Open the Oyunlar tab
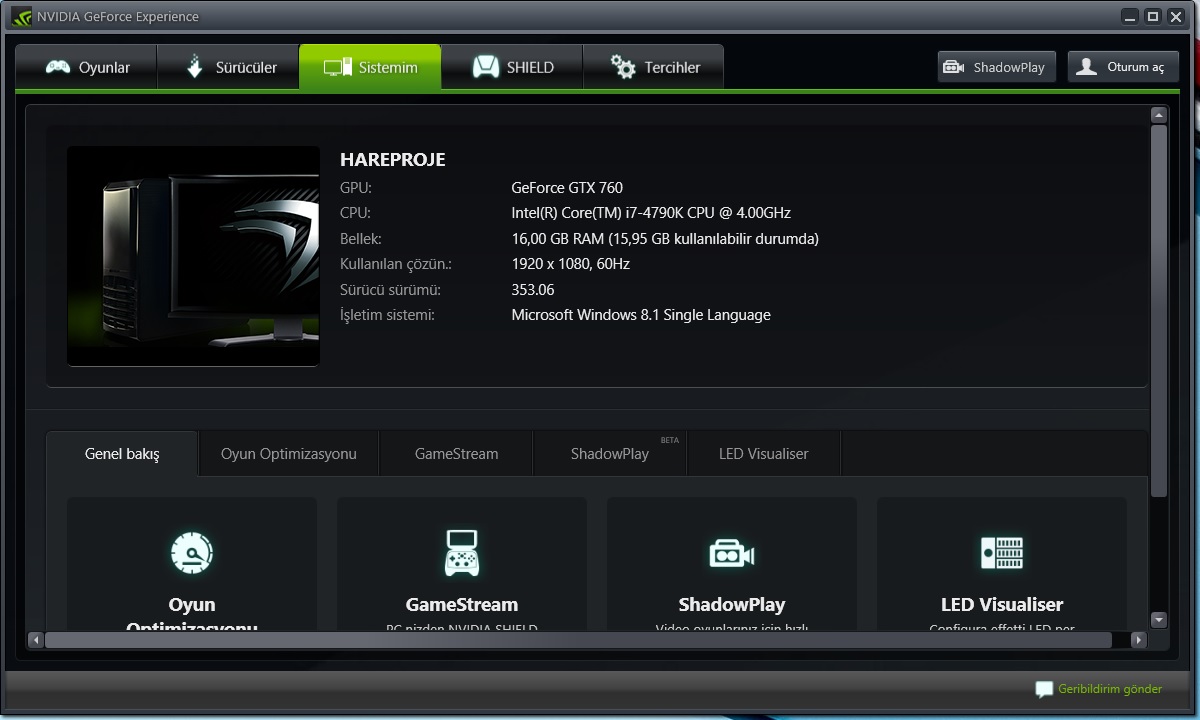Viewport: 1200px width, 720px height. pos(87,68)
